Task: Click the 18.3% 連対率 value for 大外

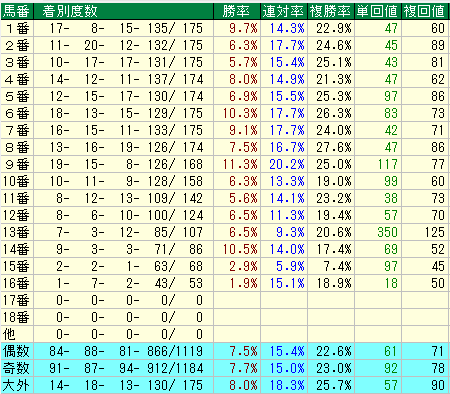Action: pyautogui.click(x=287, y=386)
